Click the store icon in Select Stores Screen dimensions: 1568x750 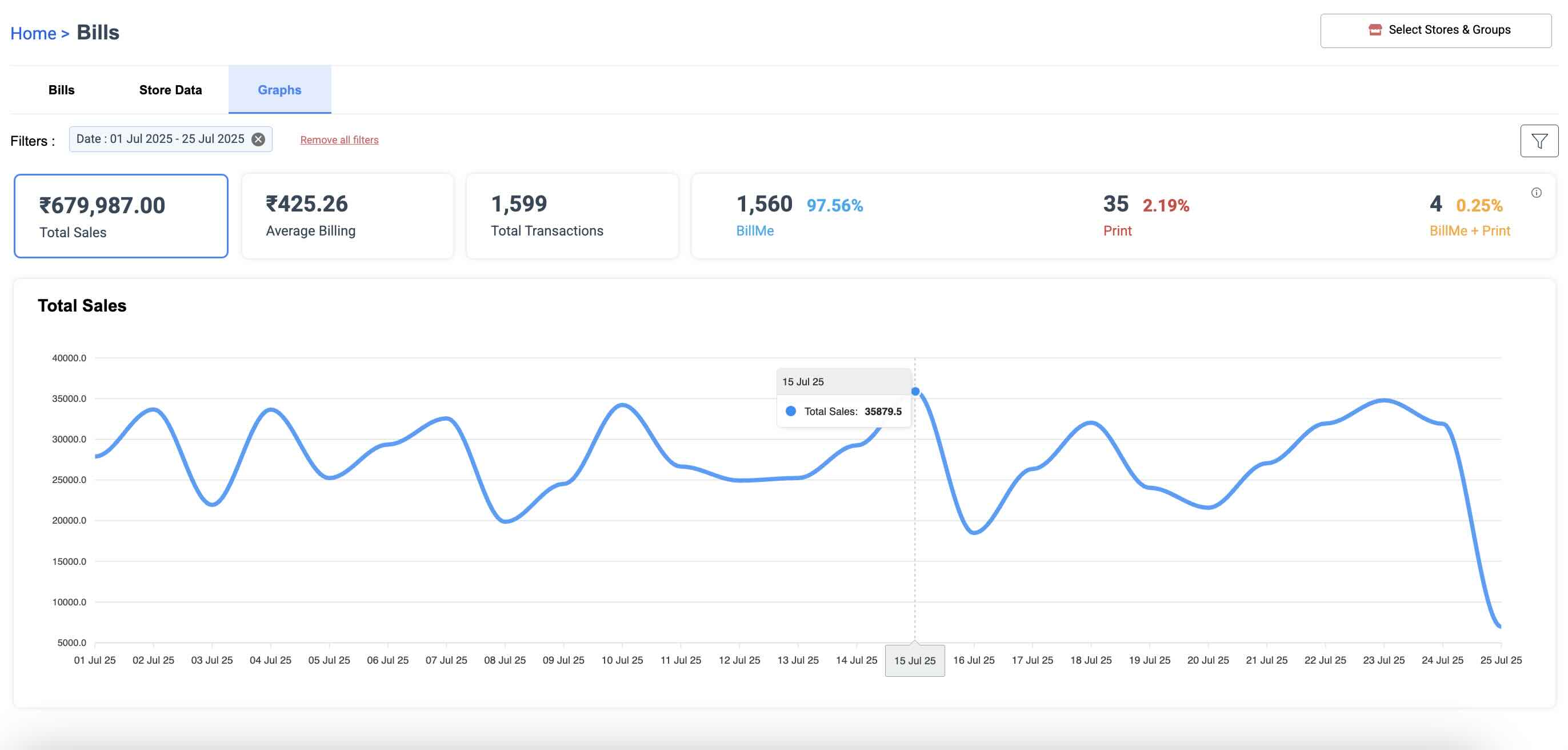(1374, 30)
